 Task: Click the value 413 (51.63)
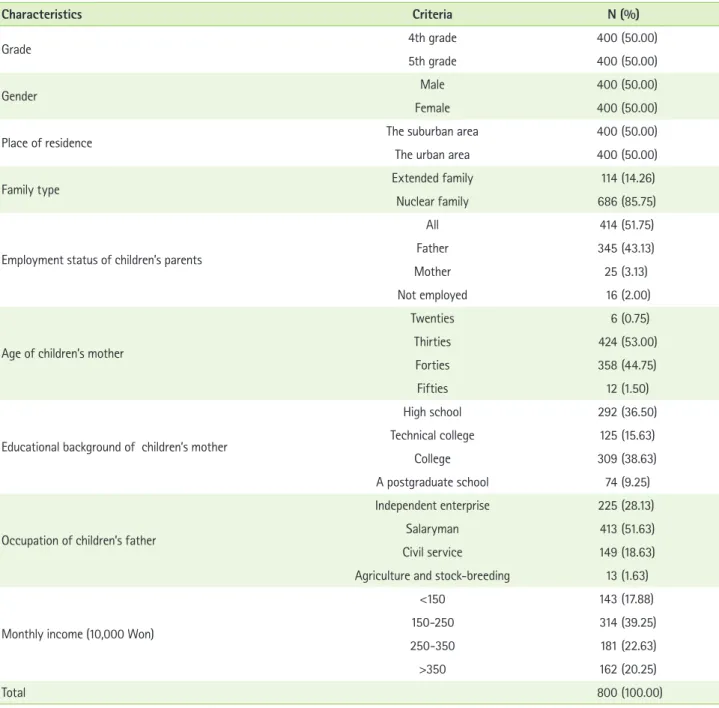[x=627, y=529]
